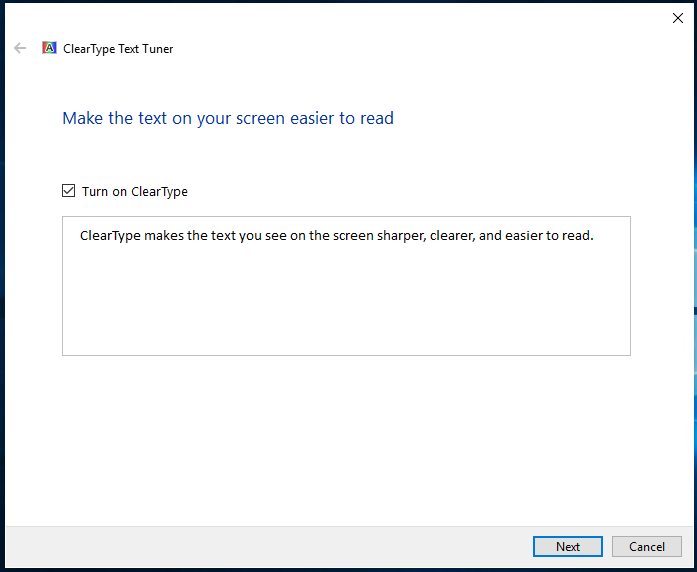Click the Next button
The image size is (697, 572).
(x=568, y=546)
